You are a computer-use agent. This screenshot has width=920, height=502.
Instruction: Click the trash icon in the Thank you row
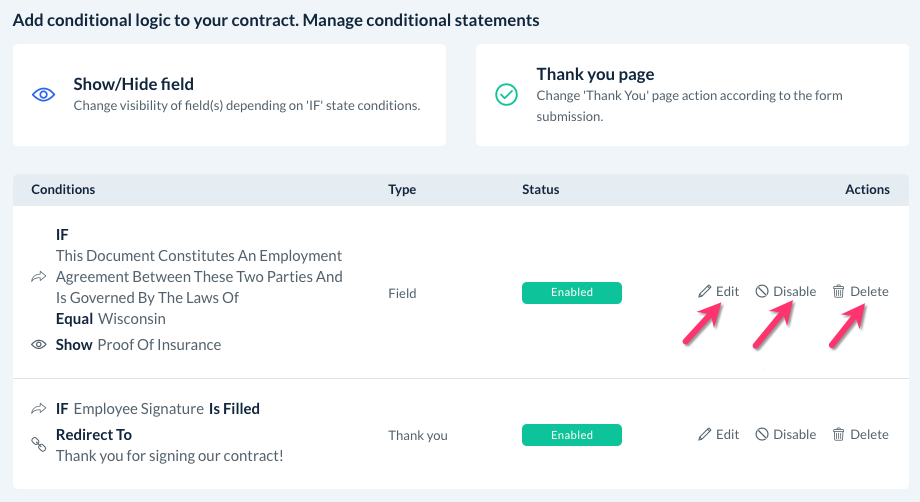point(839,435)
